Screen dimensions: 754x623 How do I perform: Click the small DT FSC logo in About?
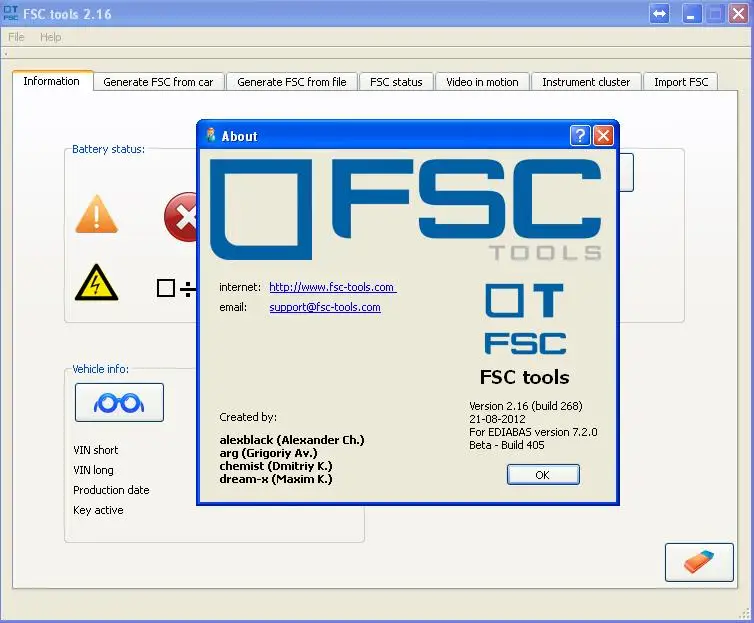tap(525, 319)
